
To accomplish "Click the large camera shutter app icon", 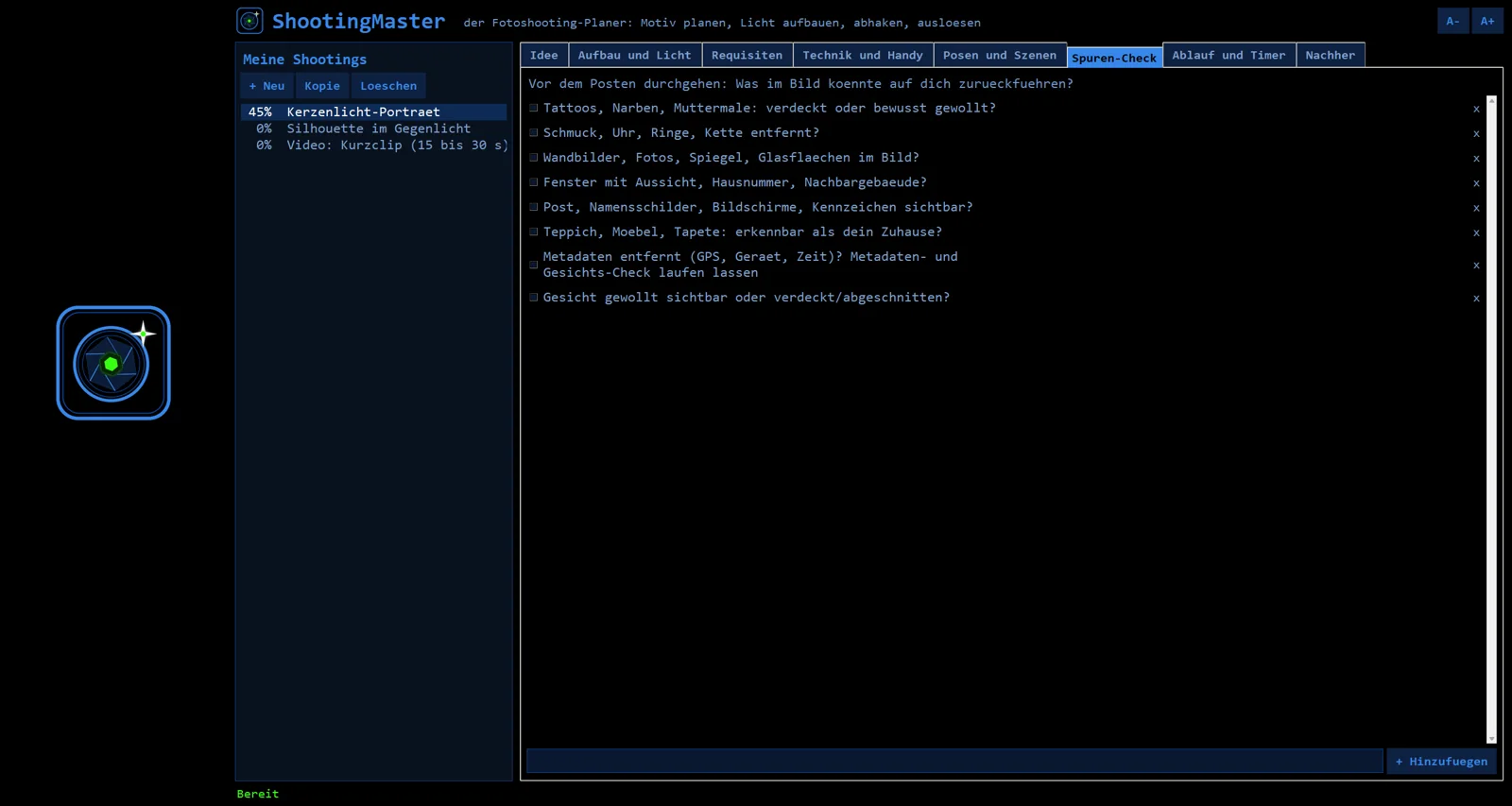I will pyautogui.click(x=113, y=363).
